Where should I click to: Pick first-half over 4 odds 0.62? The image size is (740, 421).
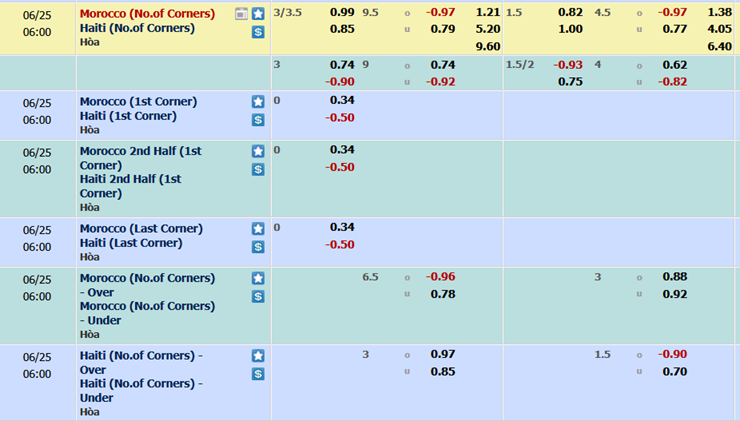675,65
